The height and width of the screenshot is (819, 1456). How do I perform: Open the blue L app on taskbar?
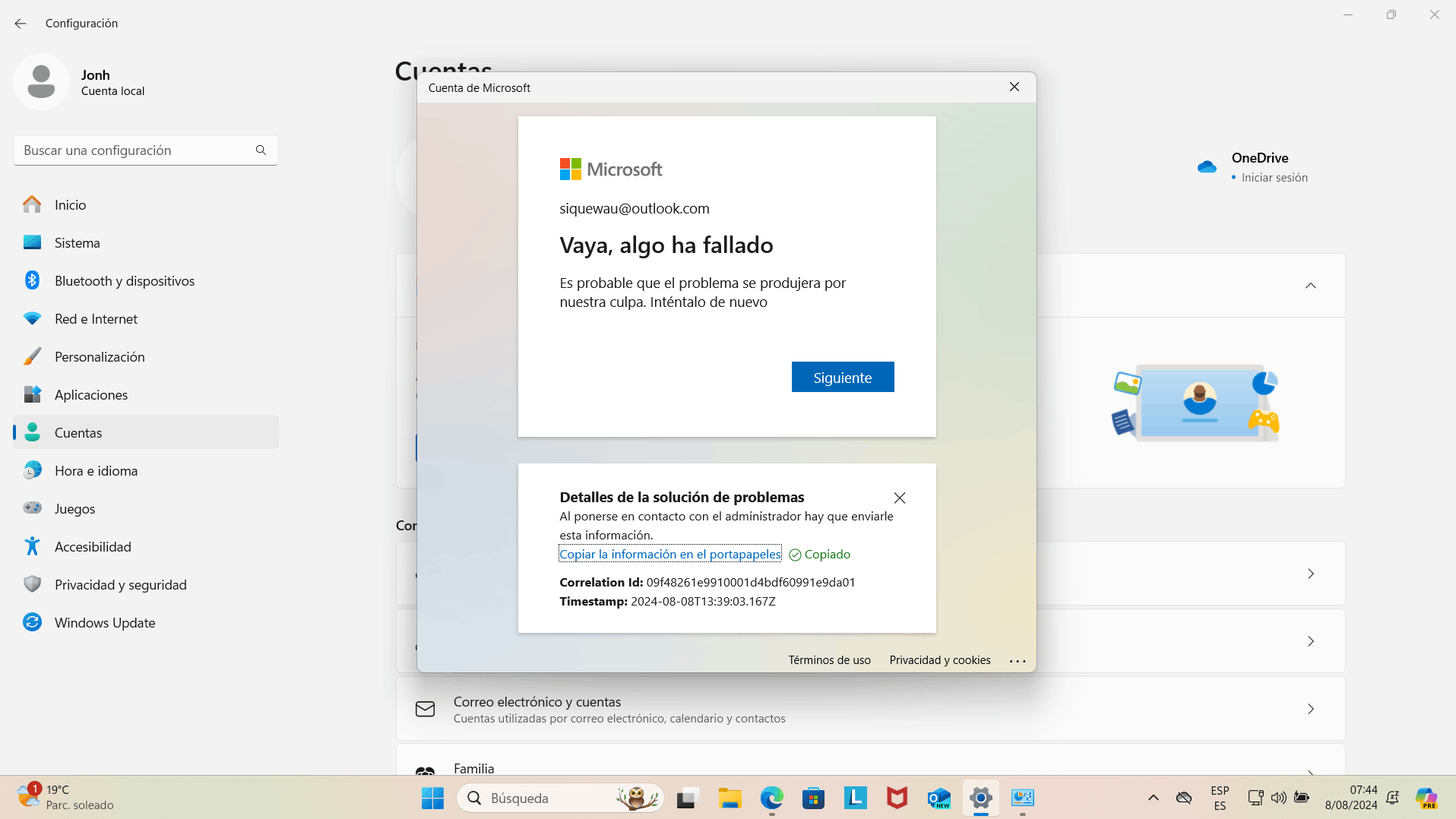point(855,798)
